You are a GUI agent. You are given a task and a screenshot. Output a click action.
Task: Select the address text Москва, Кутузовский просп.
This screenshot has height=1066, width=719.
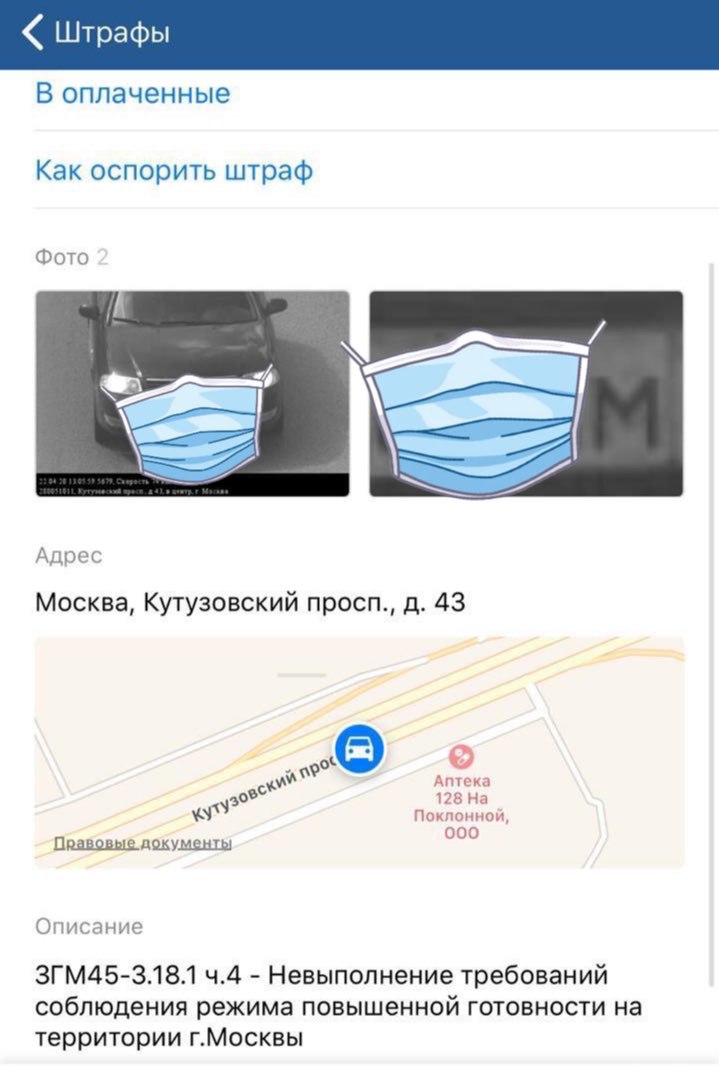(250, 602)
